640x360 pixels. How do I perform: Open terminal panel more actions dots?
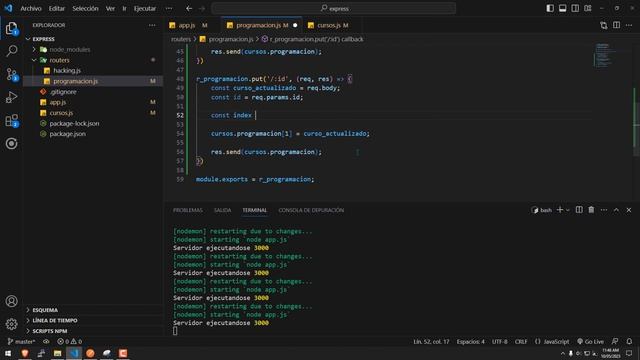click(604, 210)
